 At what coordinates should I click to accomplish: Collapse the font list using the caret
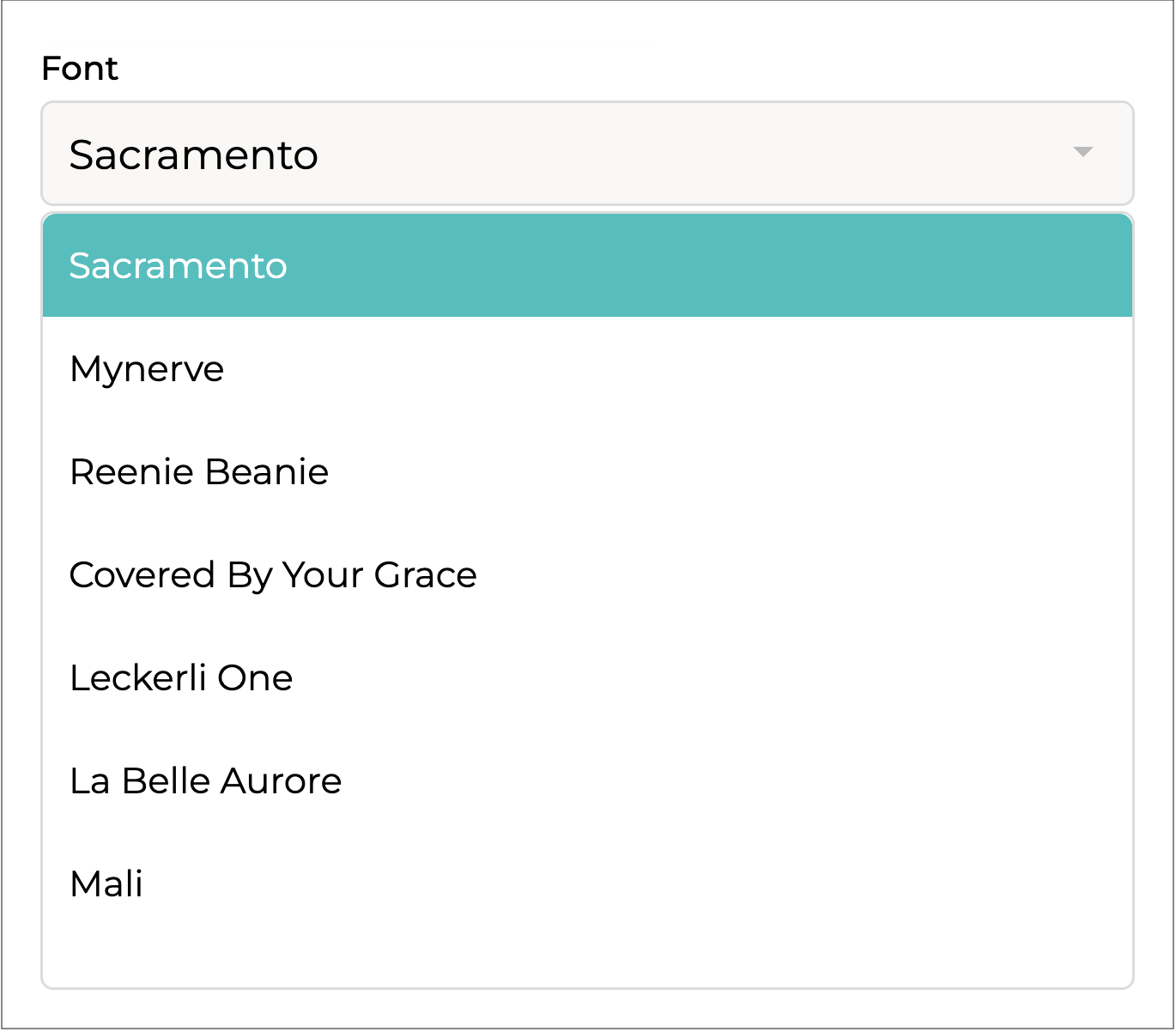coord(1082,152)
